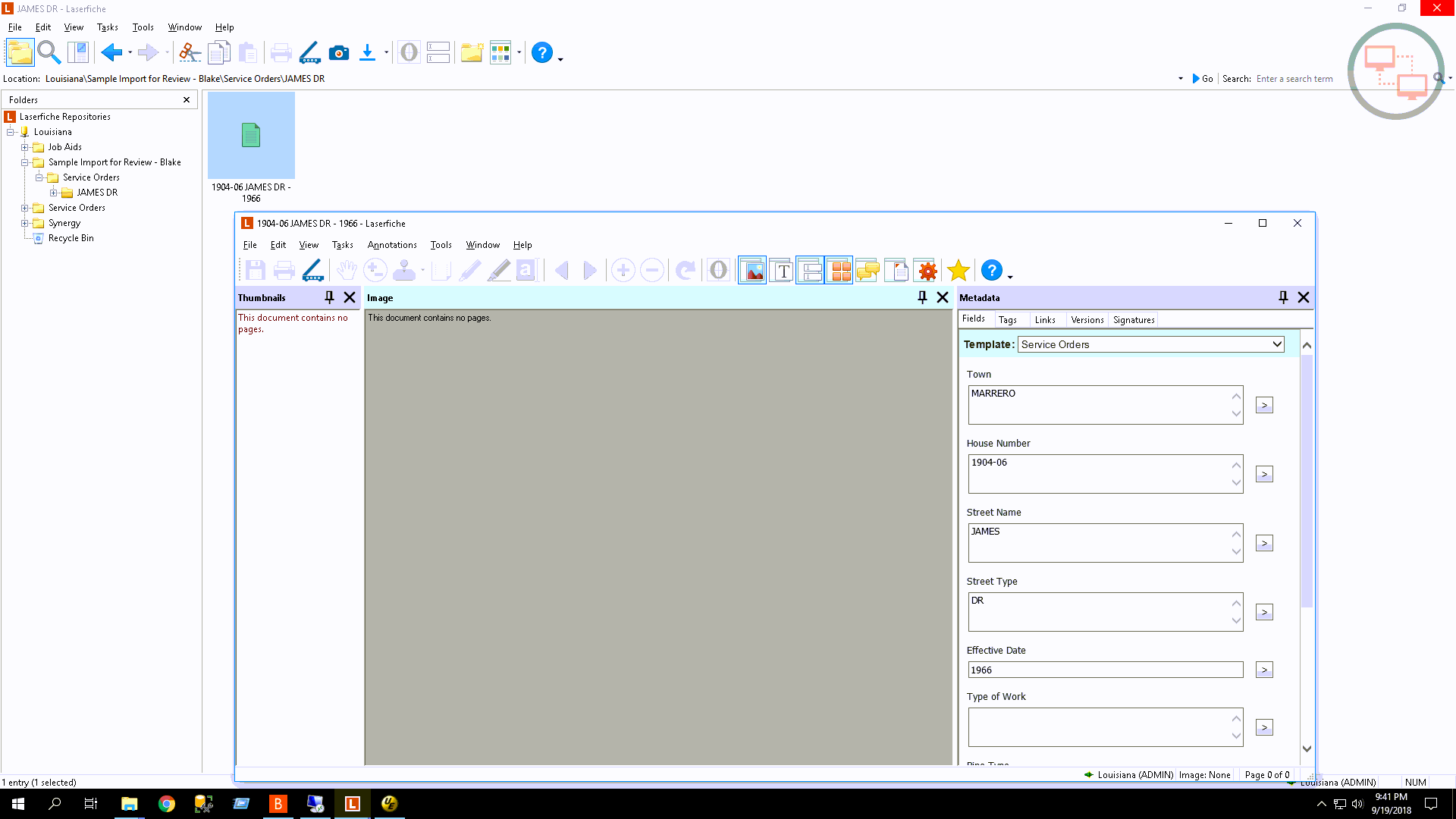Image resolution: width=1456 pixels, height=819 pixels.
Task: Launch the Import document tool
Action: point(369,52)
